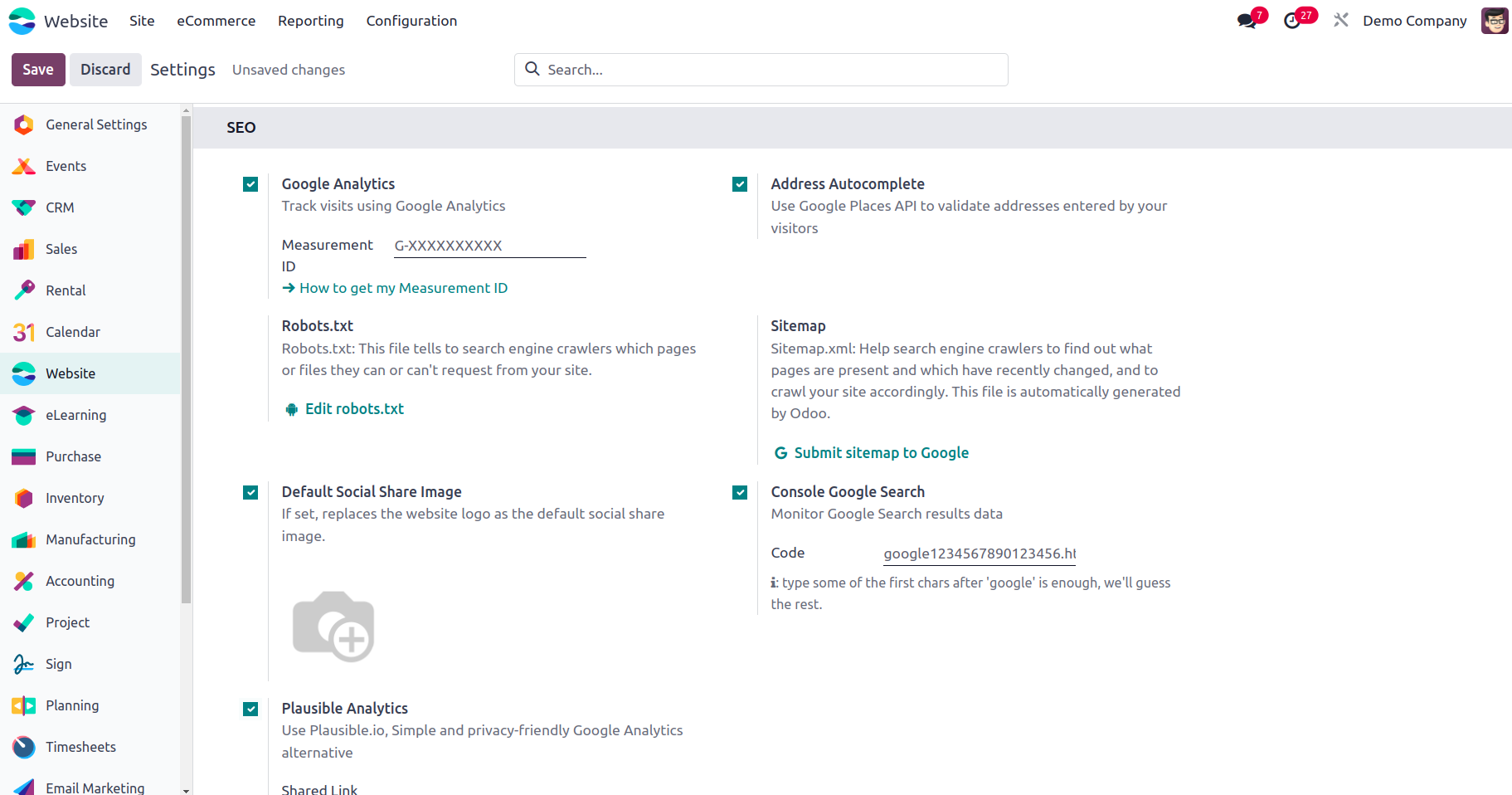Uncheck Address Autocomplete
1512x795 pixels.
[x=739, y=184]
